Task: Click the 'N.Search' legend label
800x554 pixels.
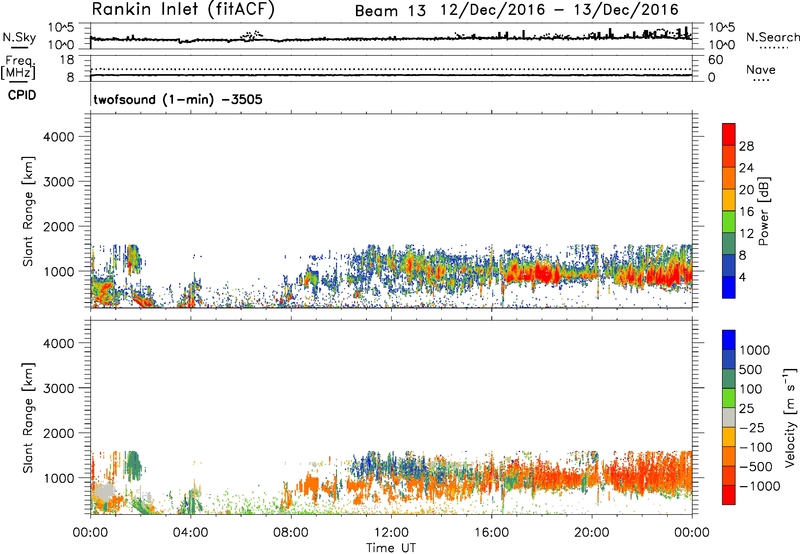Action: click(x=772, y=37)
